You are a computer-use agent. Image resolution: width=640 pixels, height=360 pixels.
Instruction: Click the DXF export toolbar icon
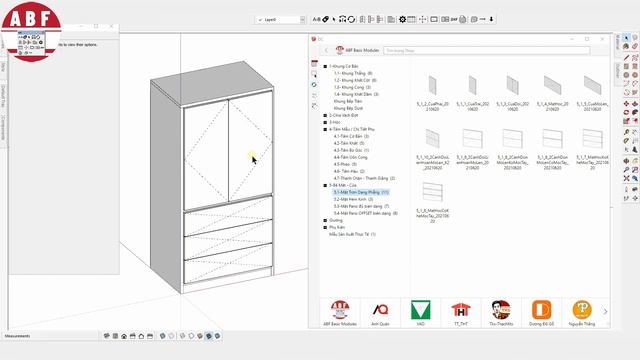coord(454,19)
